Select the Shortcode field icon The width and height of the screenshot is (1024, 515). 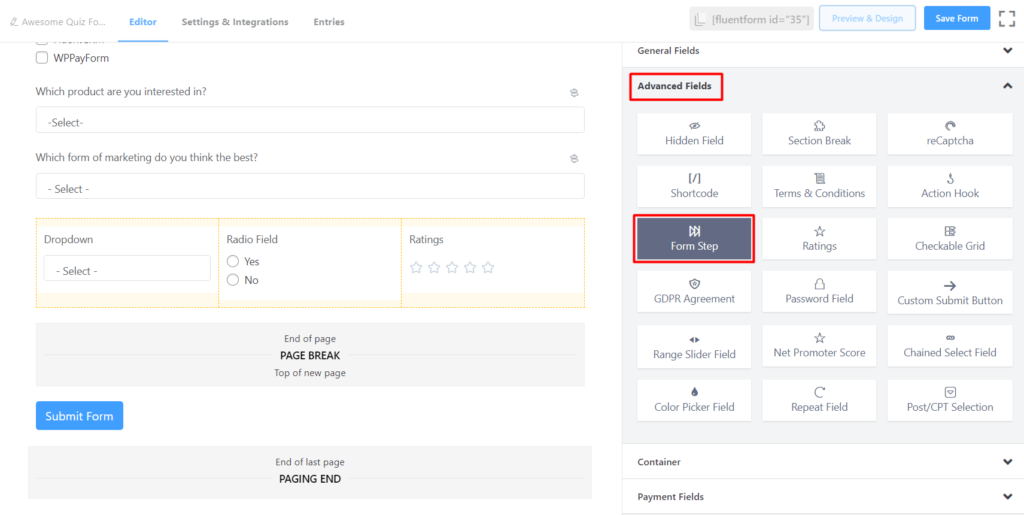[x=694, y=178]
